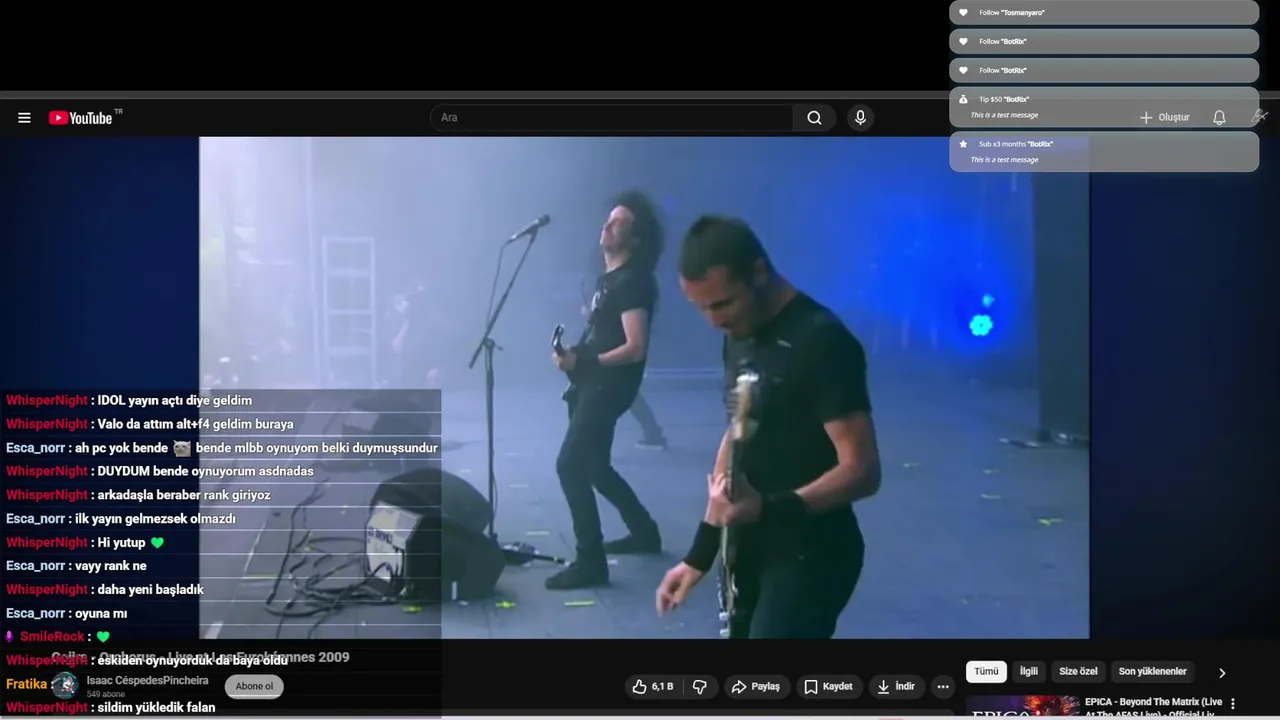Download the video with İndir
The image size is (1280, 720).
(895, 686)
